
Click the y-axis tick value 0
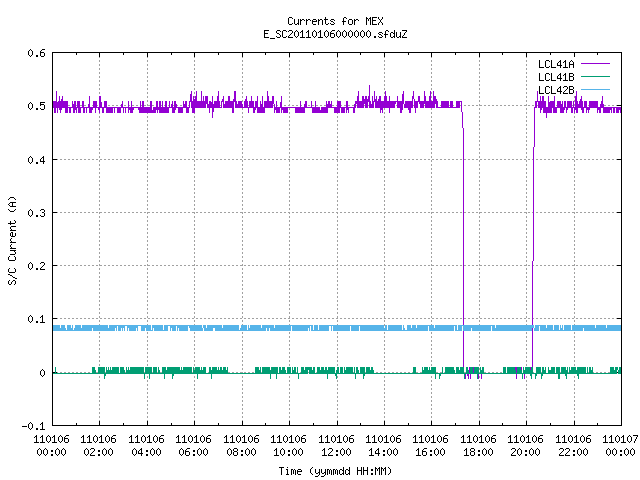tap(42, 373)
